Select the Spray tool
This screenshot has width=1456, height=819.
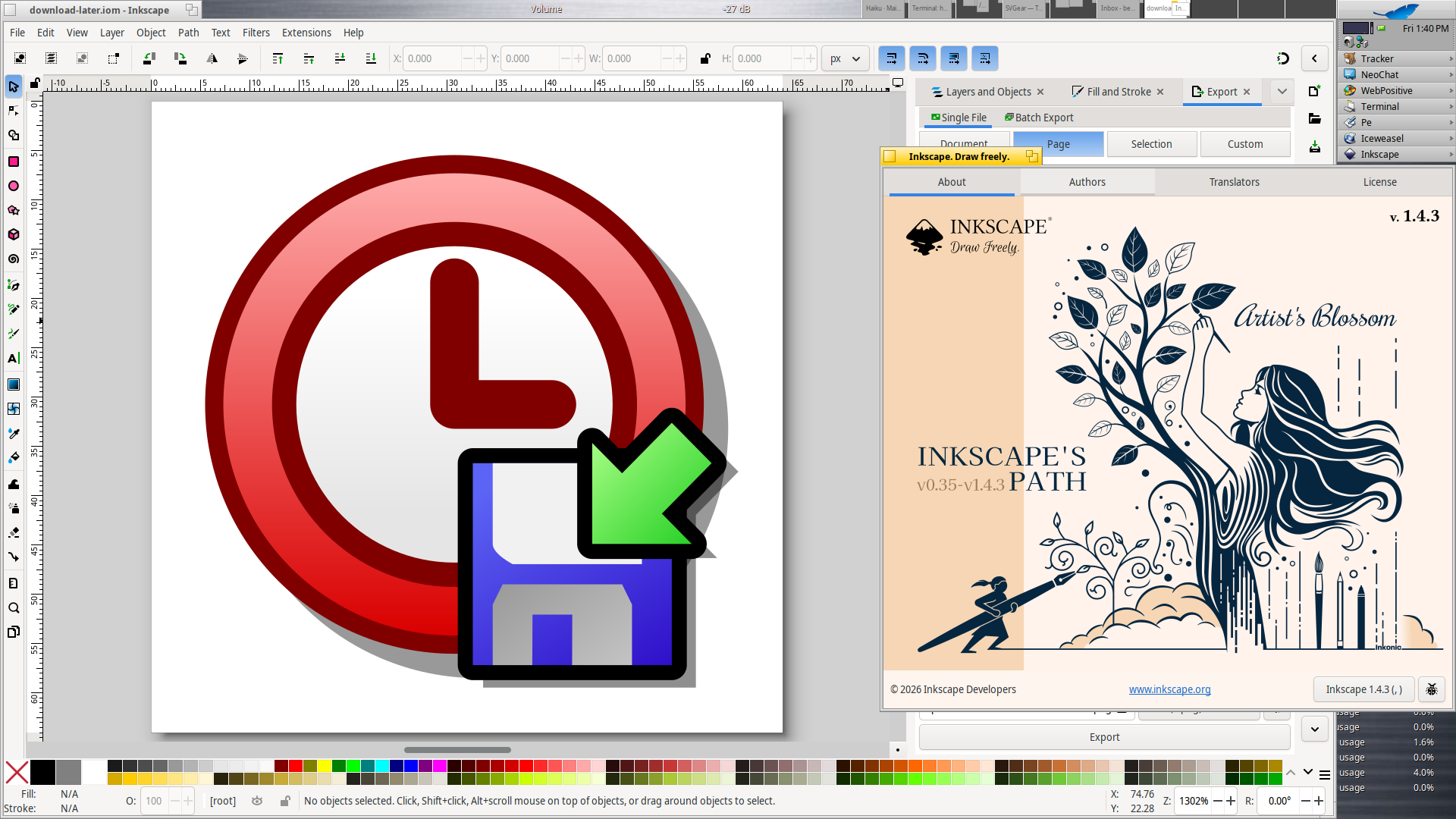point(14,508)
